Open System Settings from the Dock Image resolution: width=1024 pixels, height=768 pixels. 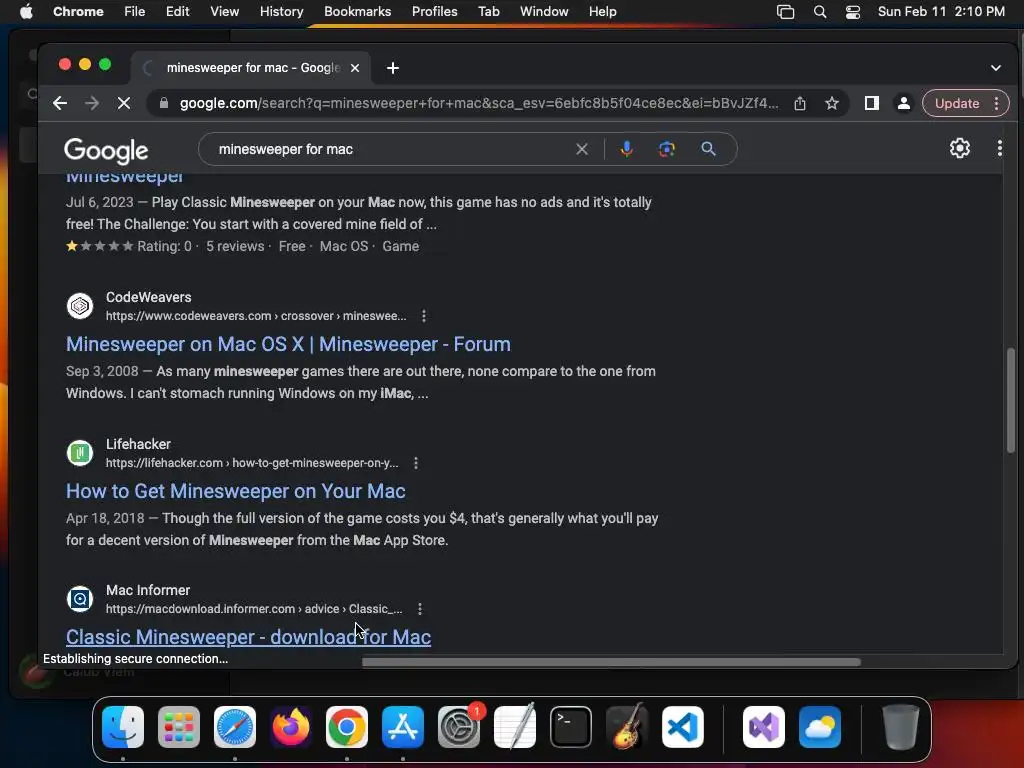pos(459,727)
